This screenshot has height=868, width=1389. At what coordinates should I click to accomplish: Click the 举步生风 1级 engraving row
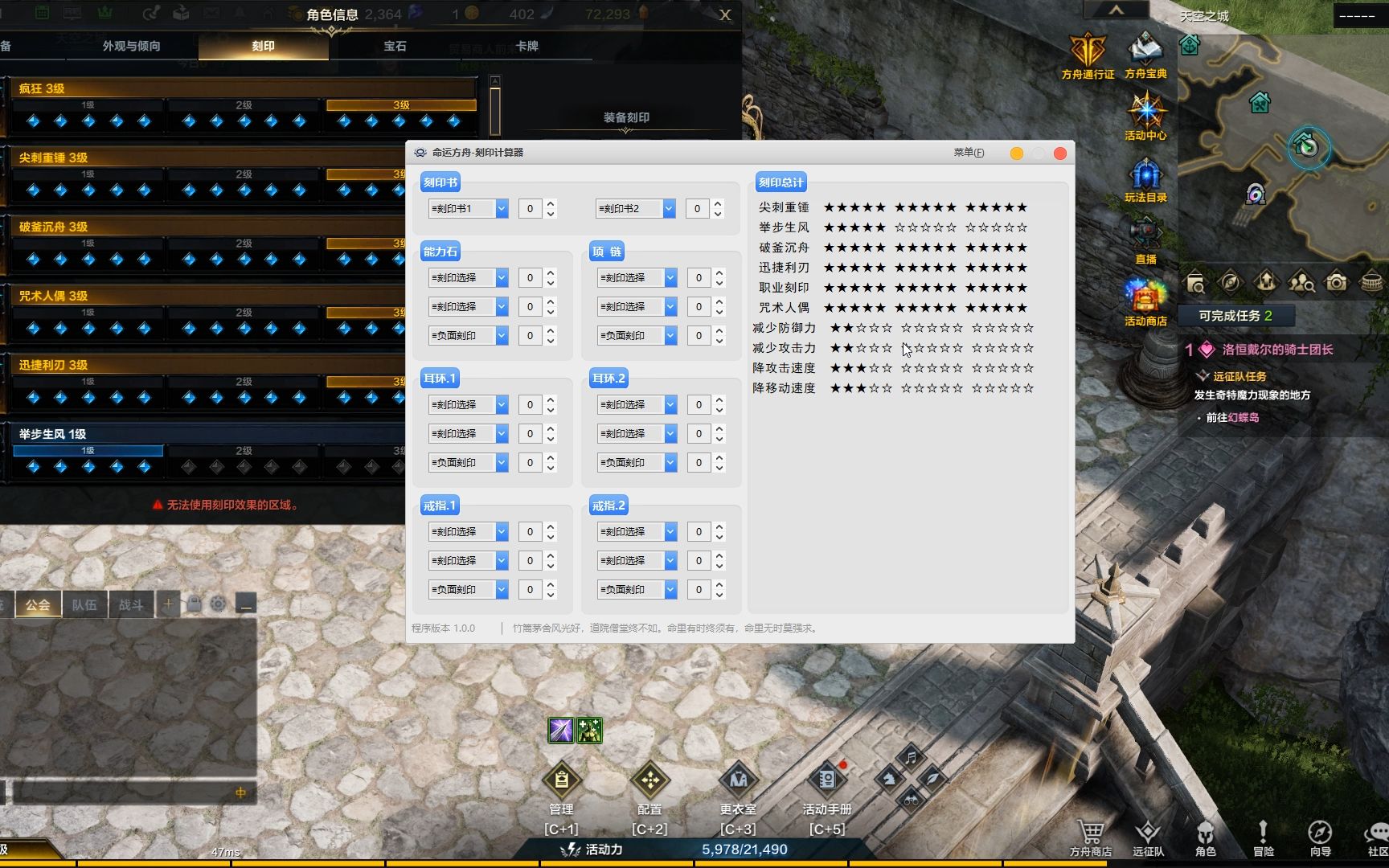tap(205, 452)
